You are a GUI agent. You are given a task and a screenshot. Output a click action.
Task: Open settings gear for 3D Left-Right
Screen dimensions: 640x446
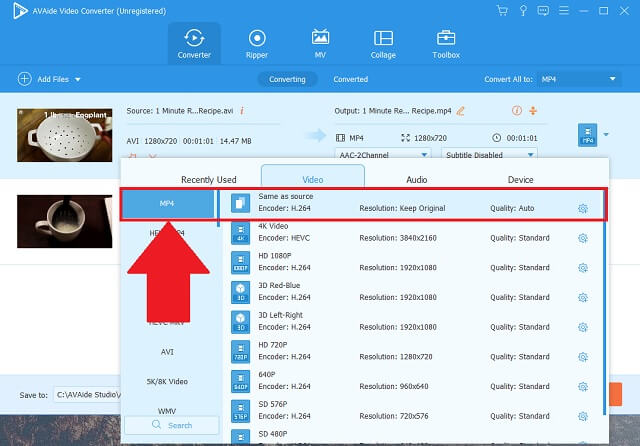(x=583, y=327)
